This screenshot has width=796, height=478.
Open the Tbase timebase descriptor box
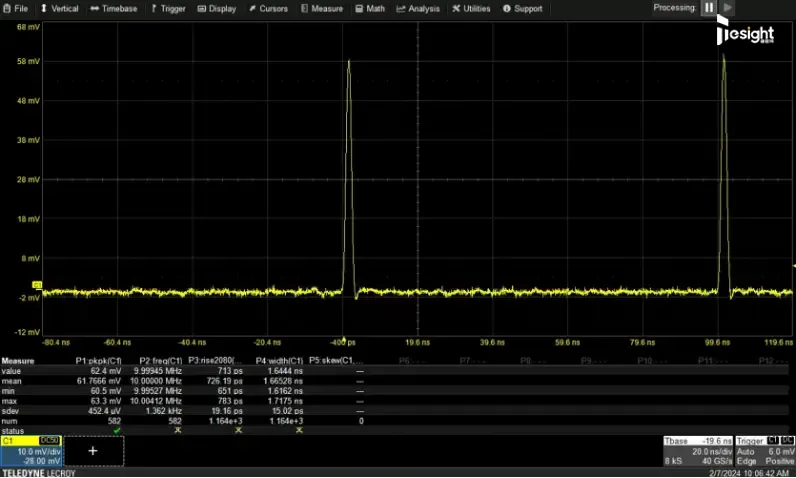click(x=699, y=451)
